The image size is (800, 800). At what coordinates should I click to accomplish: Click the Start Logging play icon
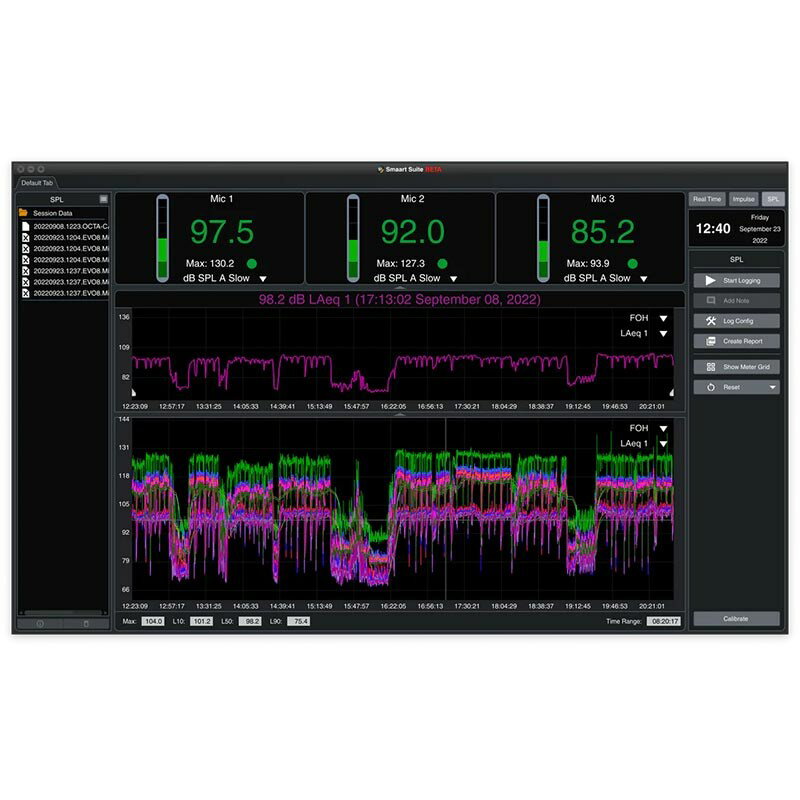pyautogui.click(x=711, y=281)
